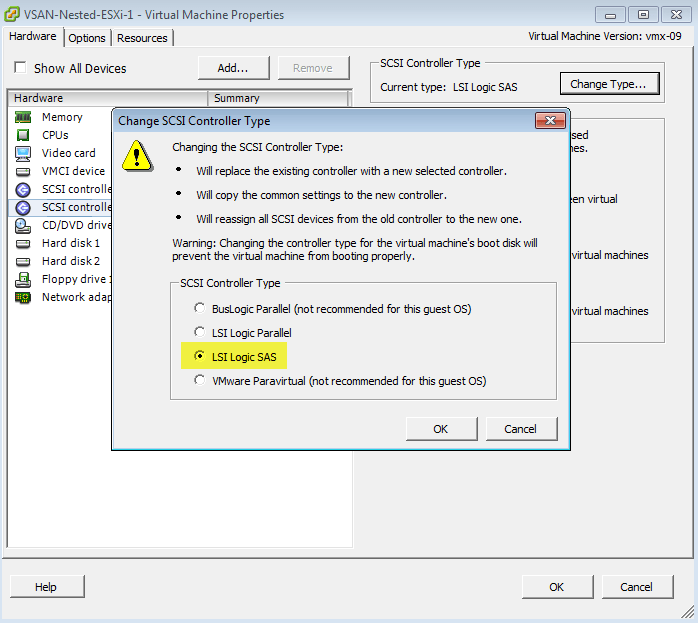Click 'Virtual Machine Version: vmx-09' text

click(x=605, y=36)
